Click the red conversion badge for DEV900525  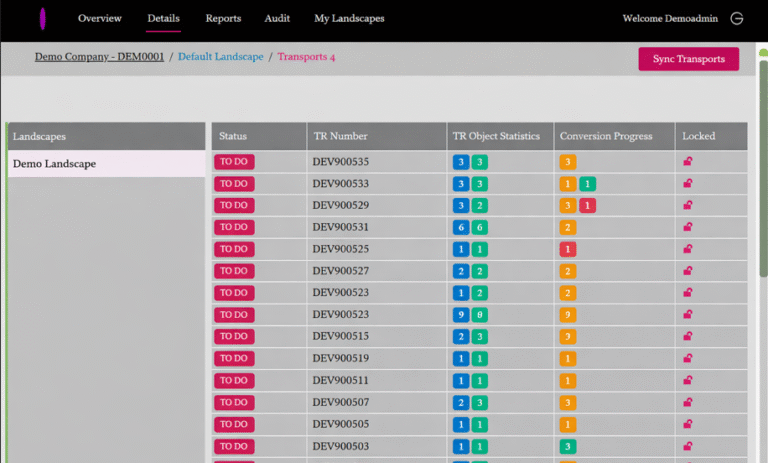568,249
